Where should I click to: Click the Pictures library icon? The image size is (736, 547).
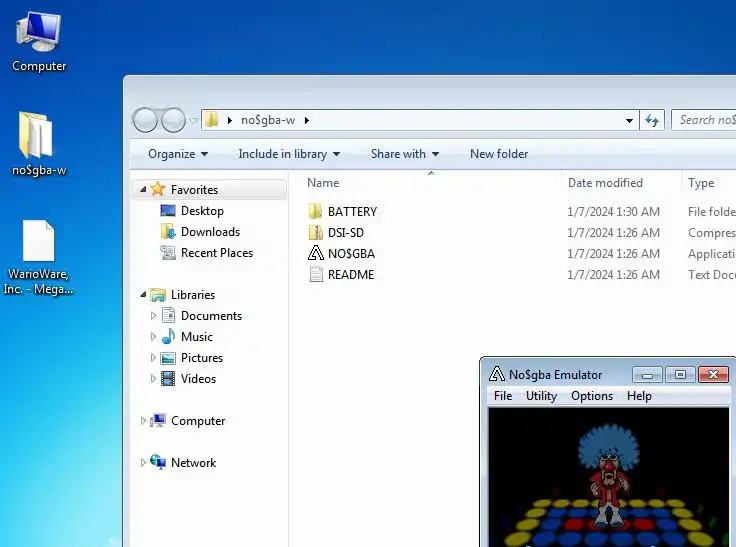pos(168,358)
